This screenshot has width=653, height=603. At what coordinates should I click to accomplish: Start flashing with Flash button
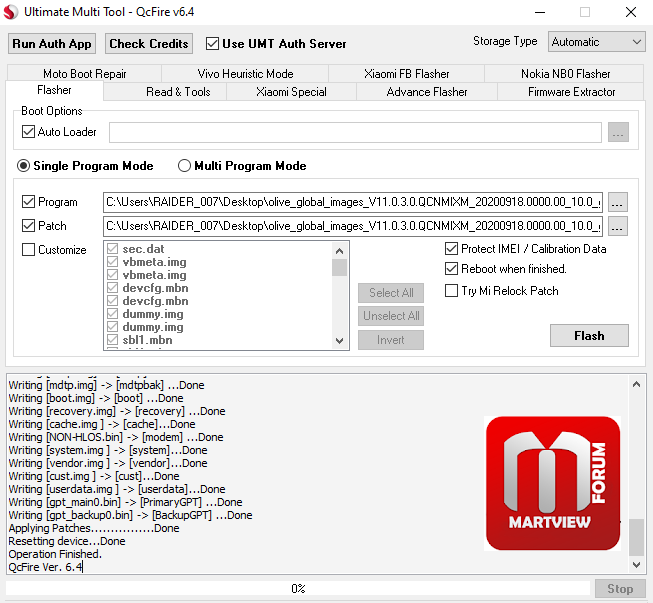coord(589,336)
